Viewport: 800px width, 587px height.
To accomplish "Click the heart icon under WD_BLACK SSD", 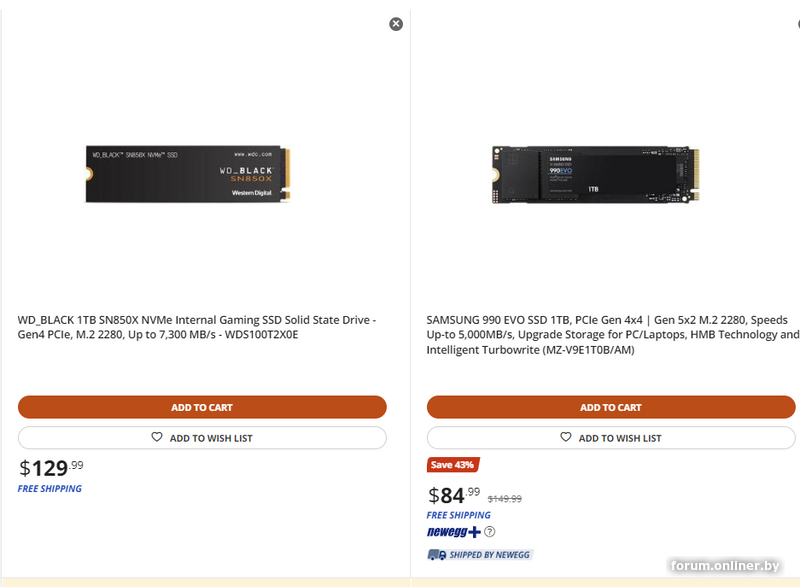I will click(x=157, y=438).
